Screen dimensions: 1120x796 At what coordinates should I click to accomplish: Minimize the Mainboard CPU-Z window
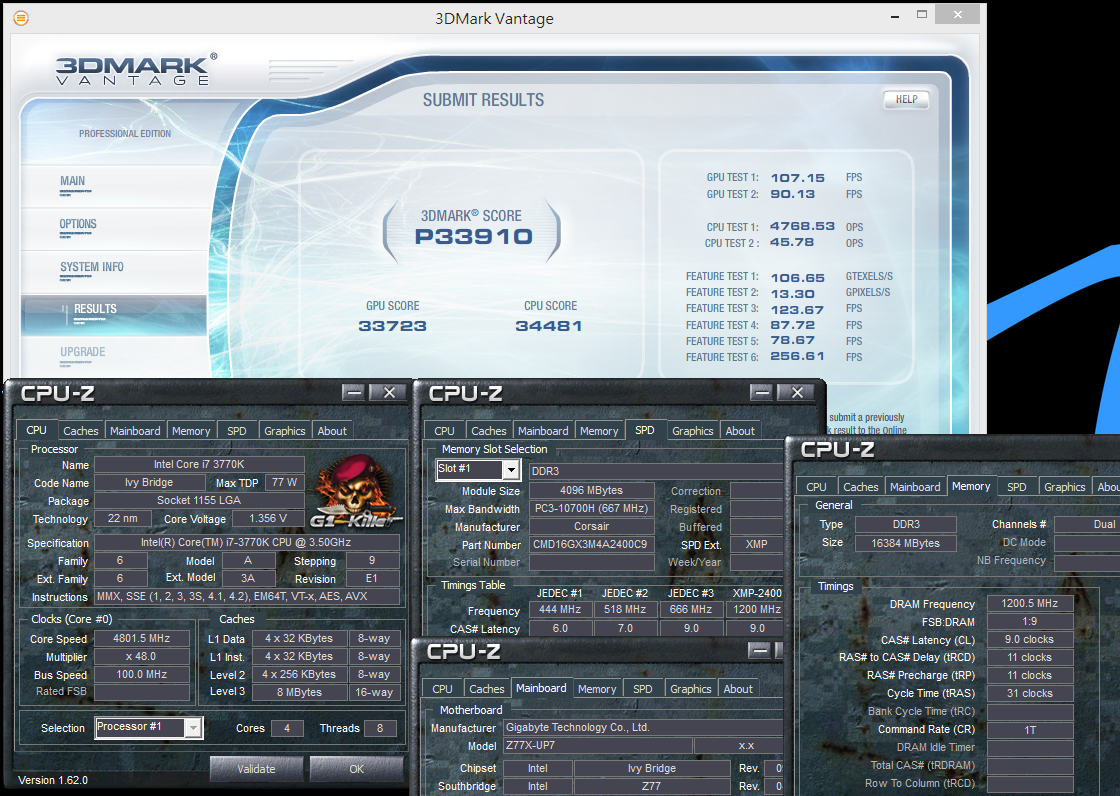click(x=759, y=650)
